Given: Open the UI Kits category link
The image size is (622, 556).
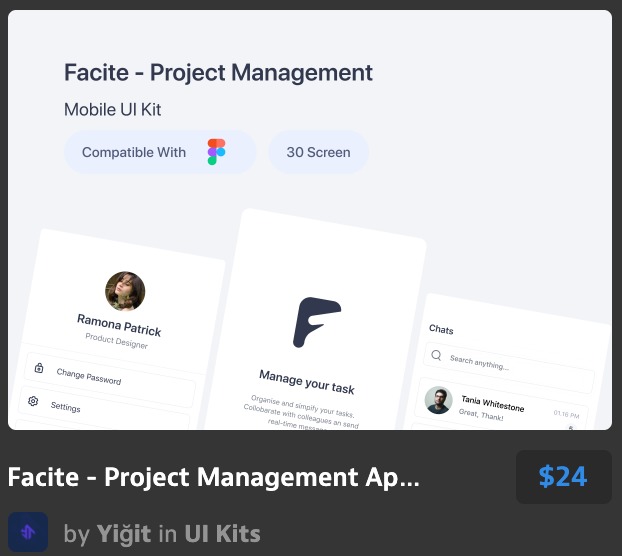Looking at the screenshot, I should coord(222,534).
